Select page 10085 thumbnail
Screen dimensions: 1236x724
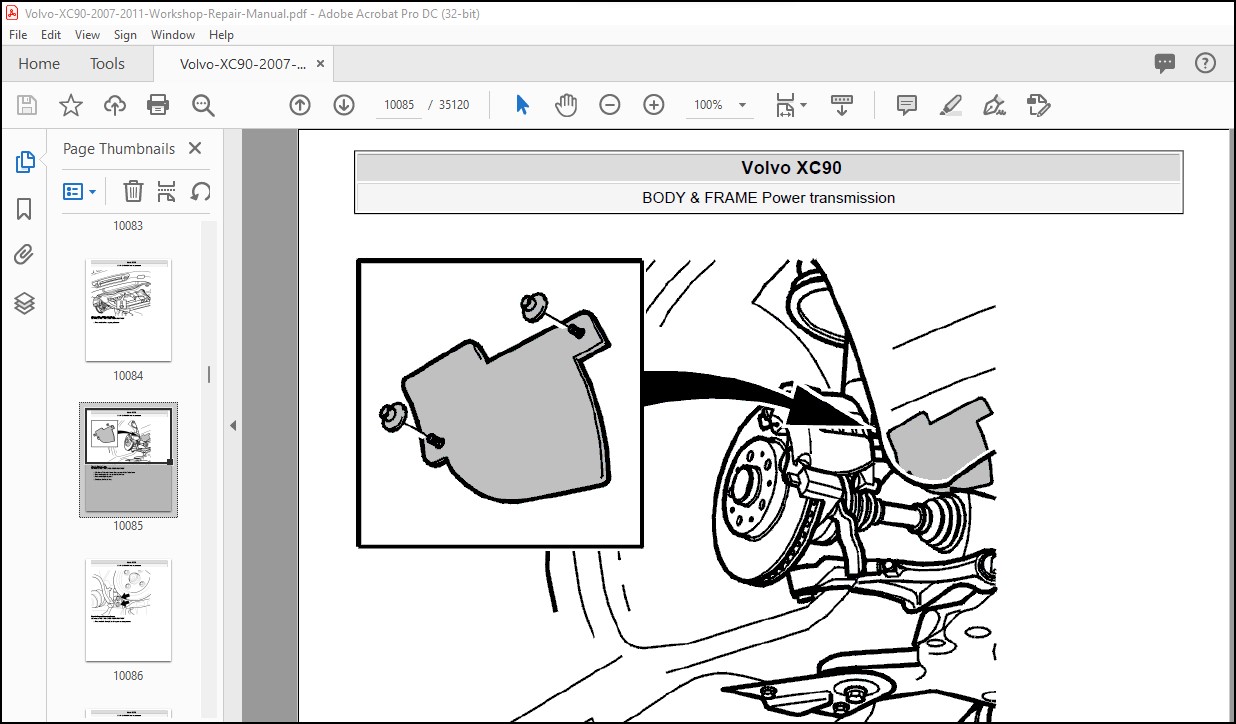click(x=128, y=460)
